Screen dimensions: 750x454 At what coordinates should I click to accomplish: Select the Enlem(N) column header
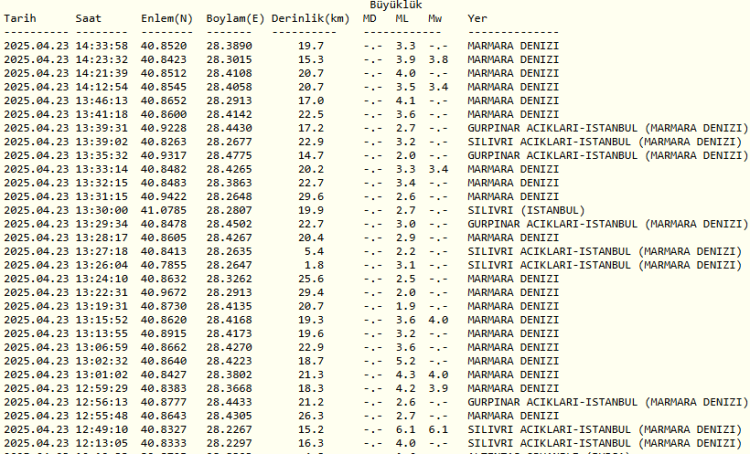click(165, 19)
